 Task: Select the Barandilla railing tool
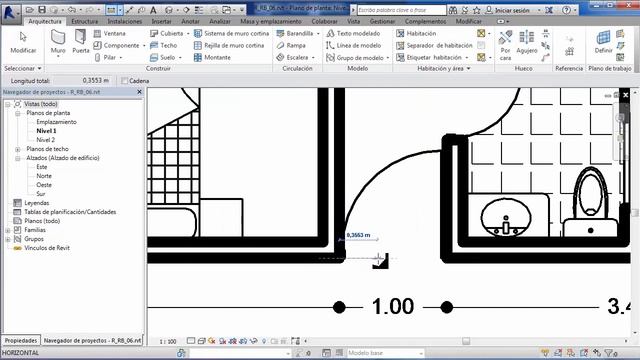pos(295,33)
